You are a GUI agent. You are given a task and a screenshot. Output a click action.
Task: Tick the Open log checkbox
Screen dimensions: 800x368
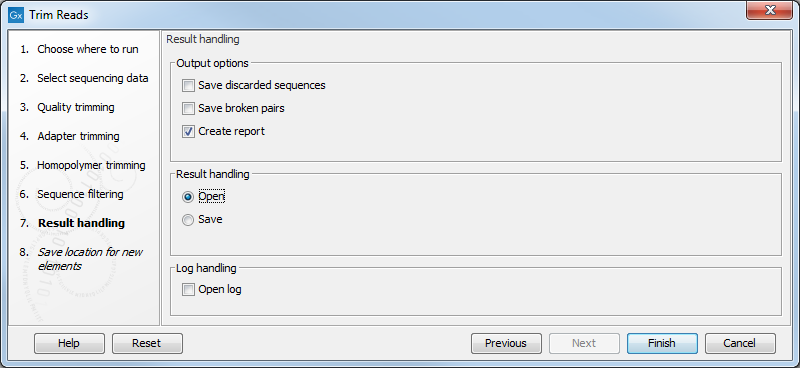pyautogui.click(x=188, y=290)
